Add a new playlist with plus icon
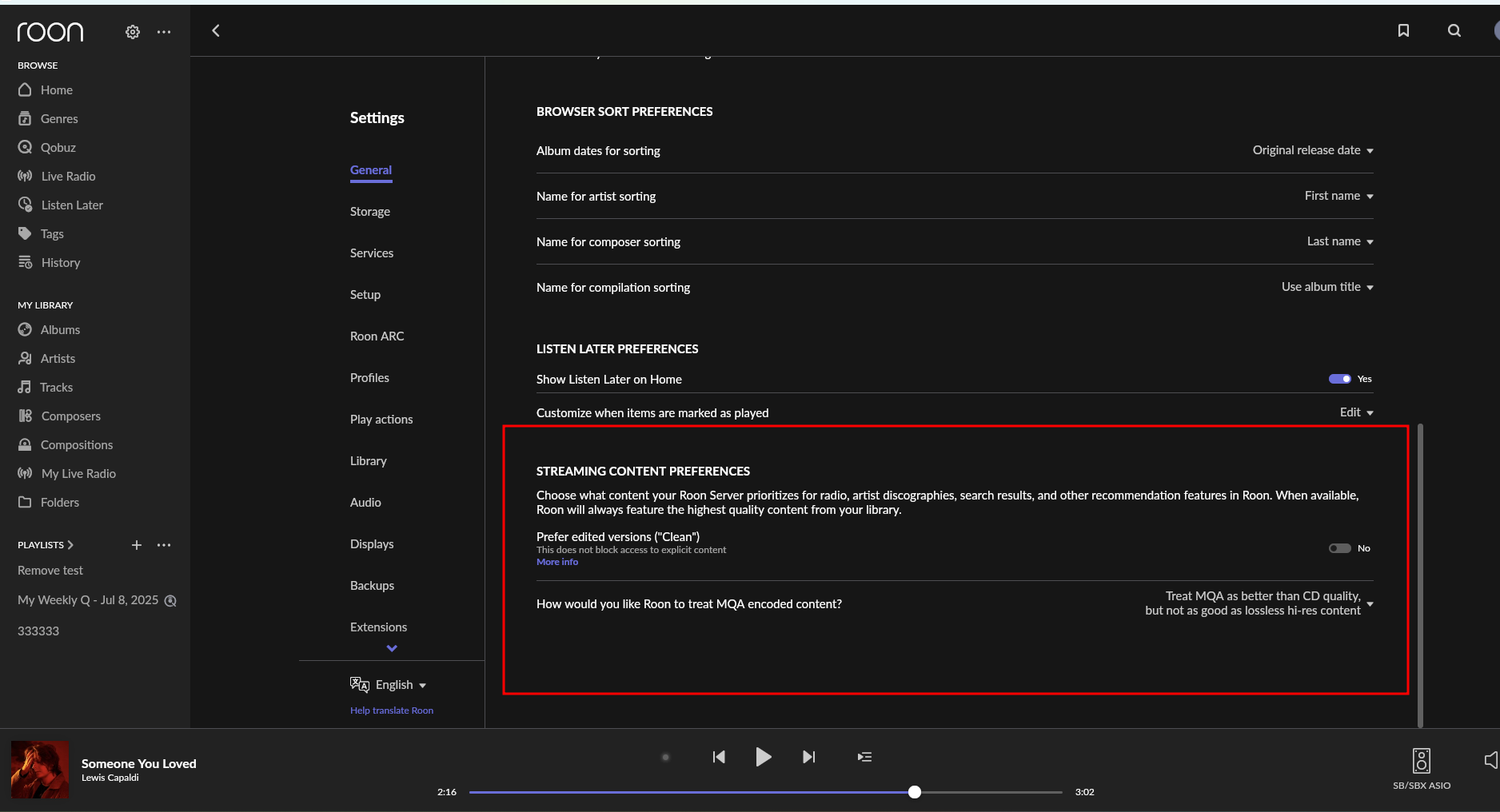The width and height of the screenshot is (1500, 812). [137, 545]
